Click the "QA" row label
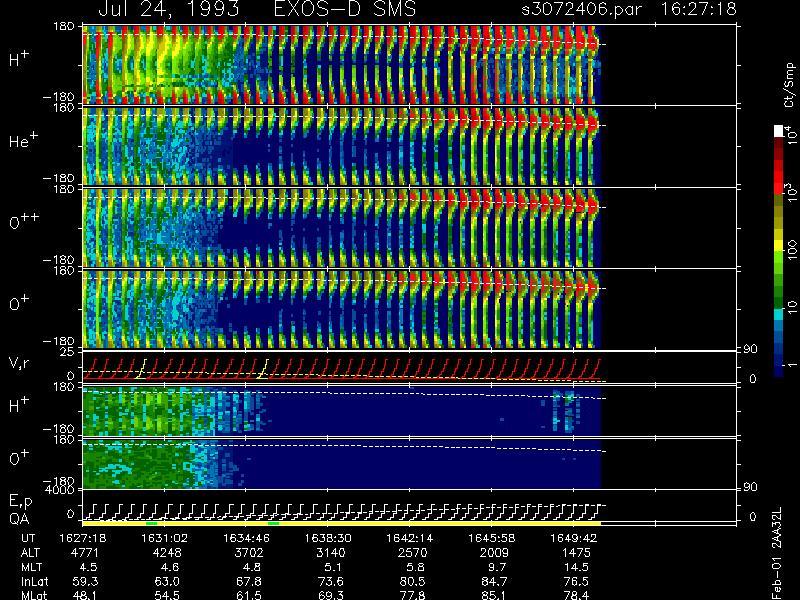 pyautogui.click(x=19, y=518)
